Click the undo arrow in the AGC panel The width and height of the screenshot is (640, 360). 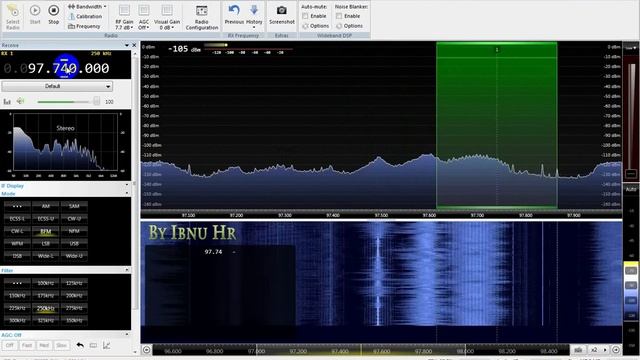tap(80, 345)
